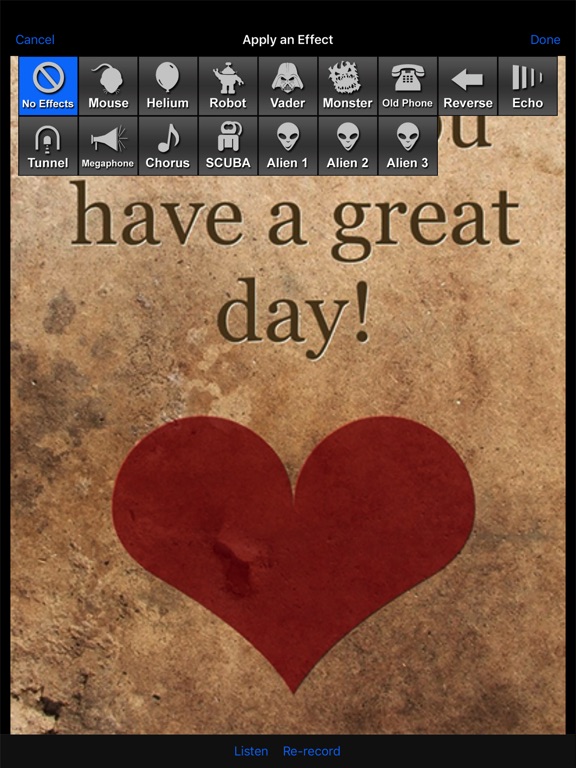Apply the Vader helmet effect
576x768 pixels.
(x=288, y=86)
